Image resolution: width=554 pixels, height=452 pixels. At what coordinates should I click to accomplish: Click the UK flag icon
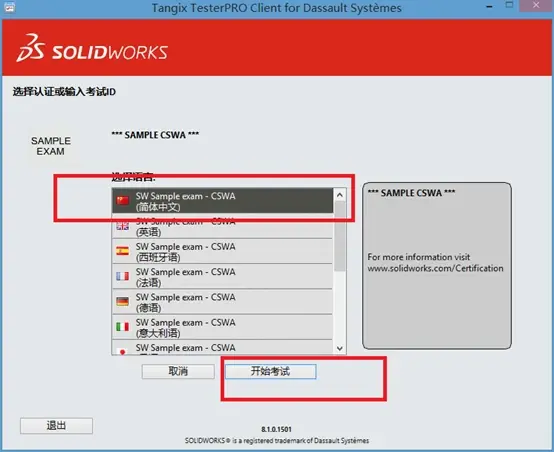point(123,226)
